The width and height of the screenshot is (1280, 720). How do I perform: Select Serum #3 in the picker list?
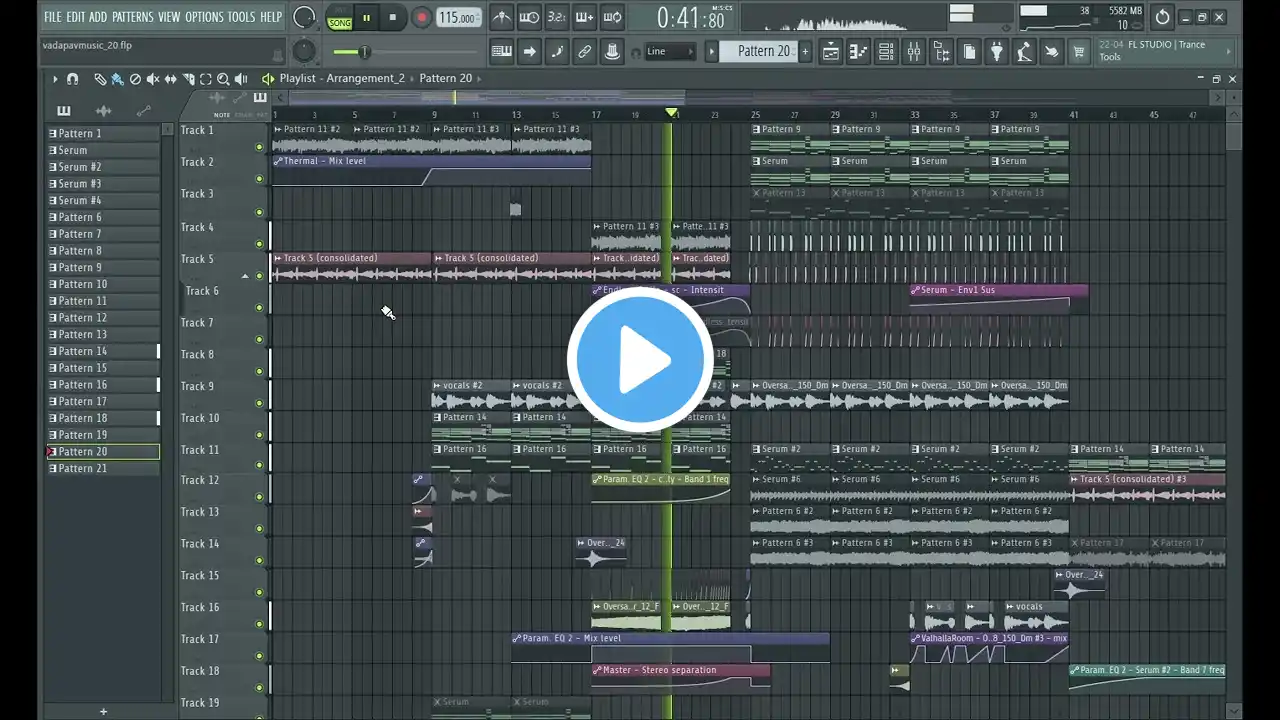103,184
